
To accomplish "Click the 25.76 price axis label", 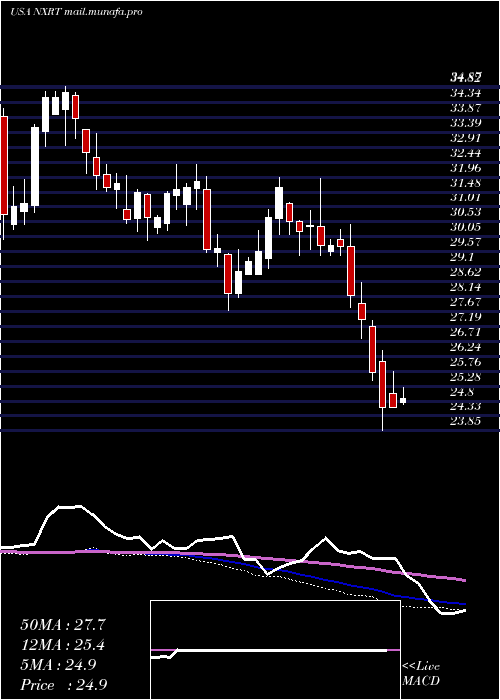I will point(465,362).
